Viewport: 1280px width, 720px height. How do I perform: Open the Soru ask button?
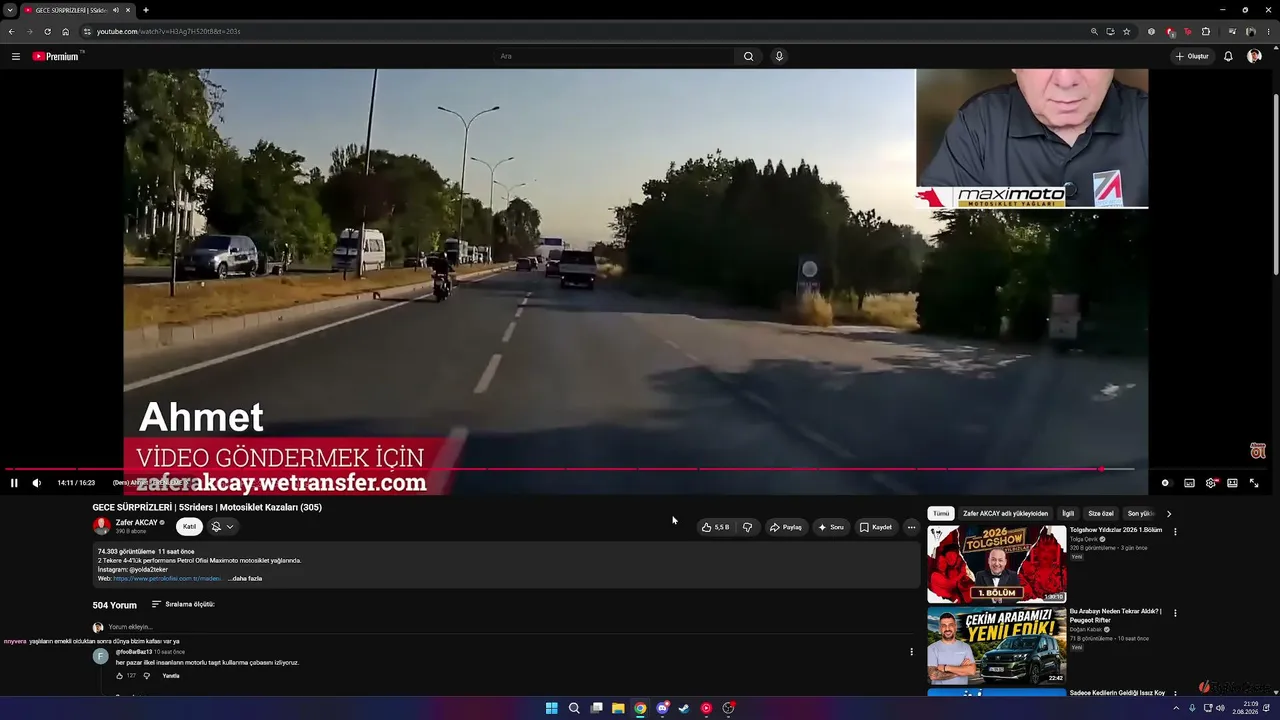tap(831, 527)
